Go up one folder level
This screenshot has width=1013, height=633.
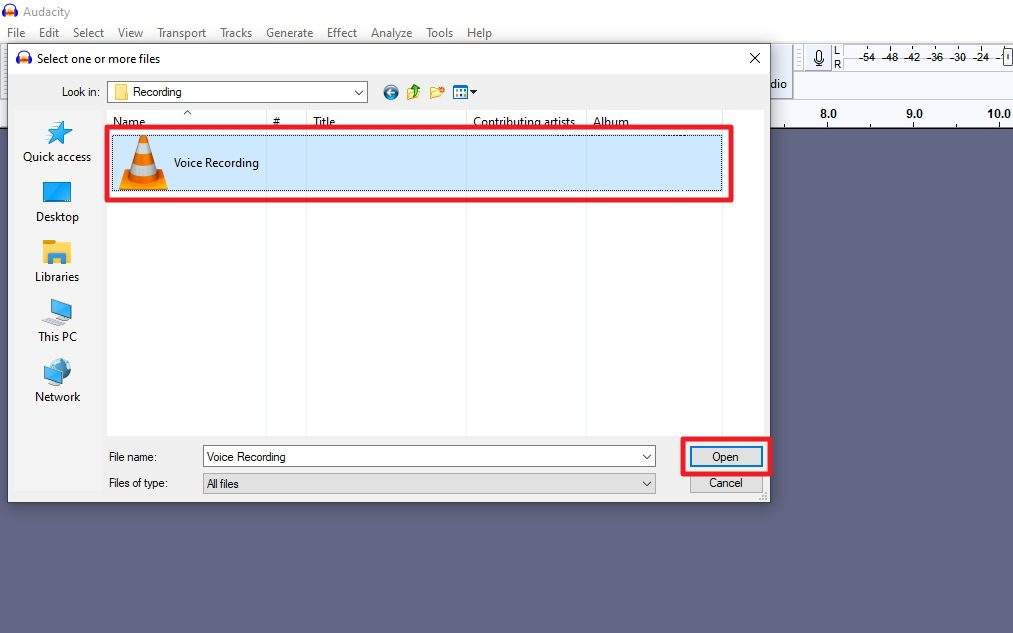[x=413, y=92]
